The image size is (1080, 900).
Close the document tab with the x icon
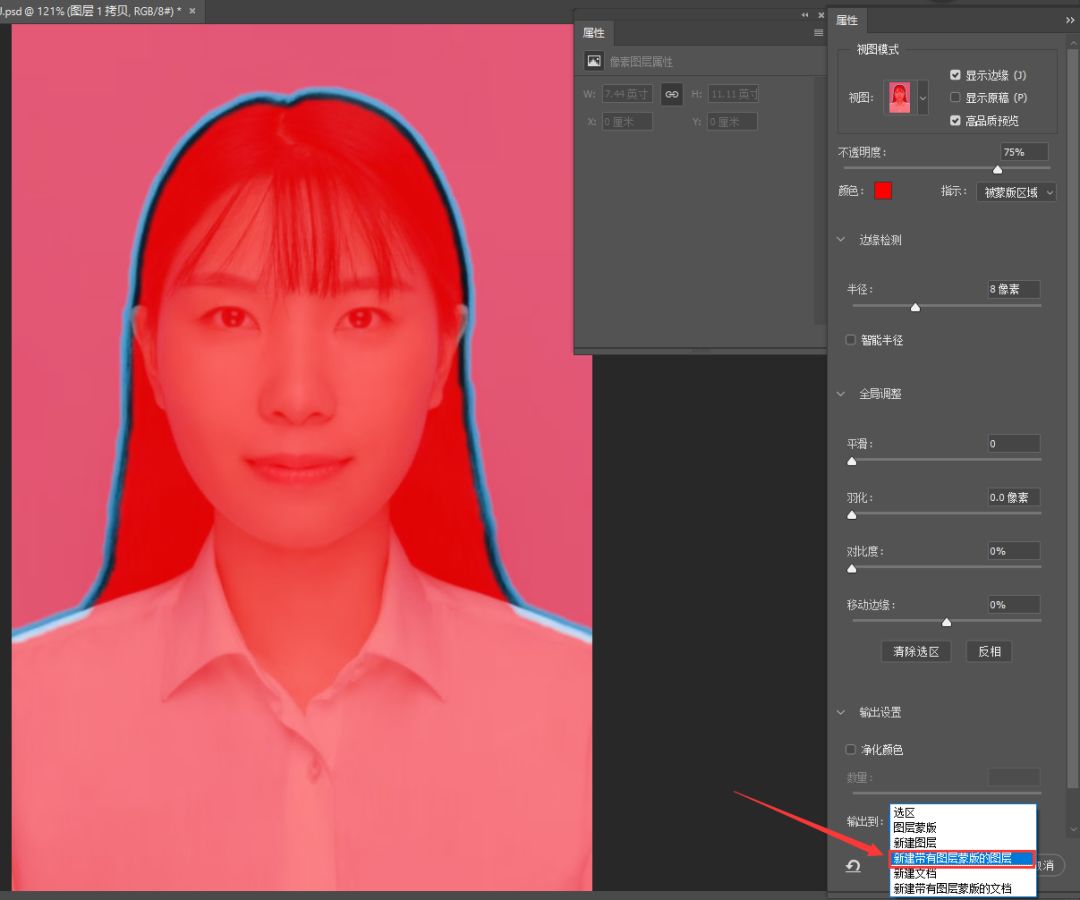click(191, 11)
